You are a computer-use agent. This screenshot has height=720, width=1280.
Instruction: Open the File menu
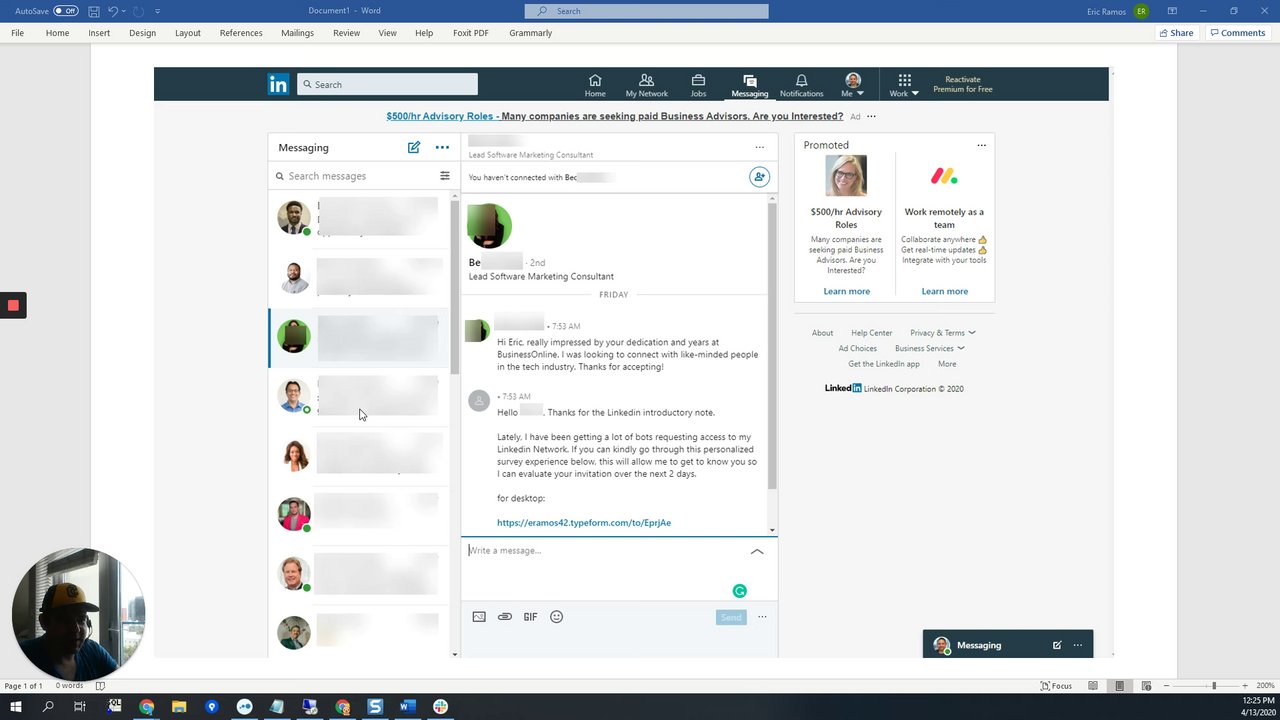point(18,33)
